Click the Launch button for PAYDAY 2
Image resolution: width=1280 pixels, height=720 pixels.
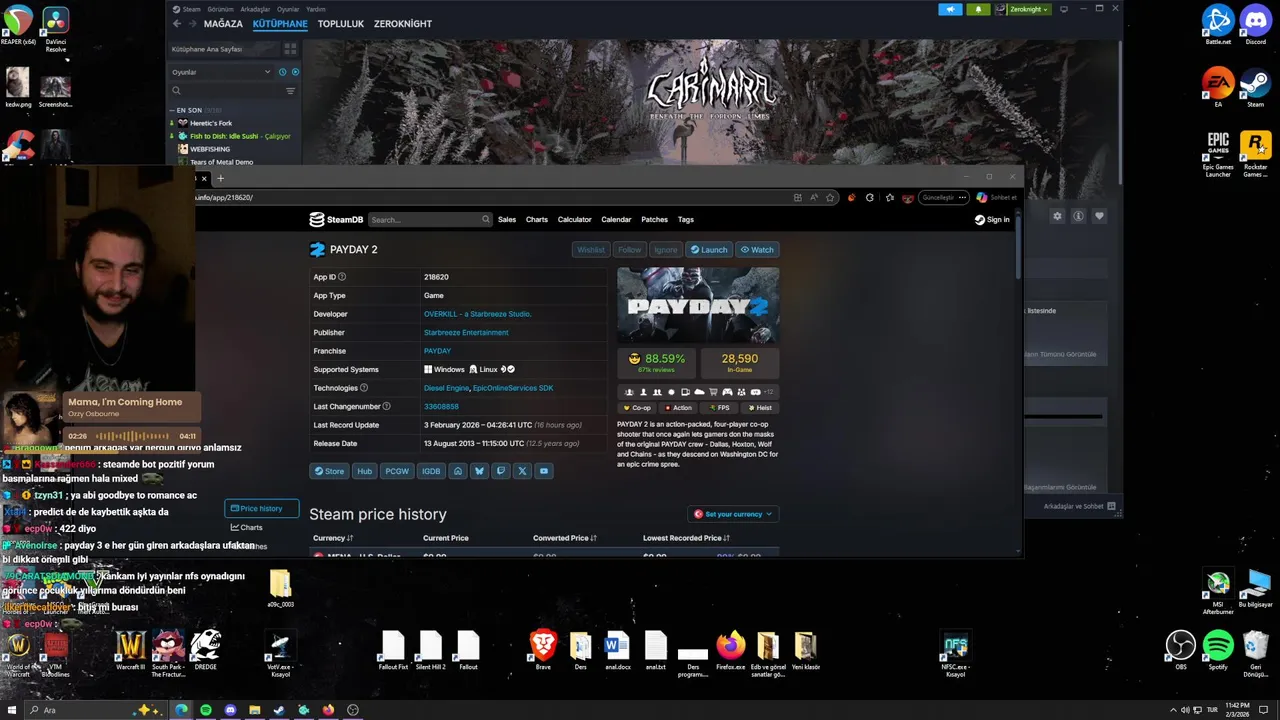[709, 250]
